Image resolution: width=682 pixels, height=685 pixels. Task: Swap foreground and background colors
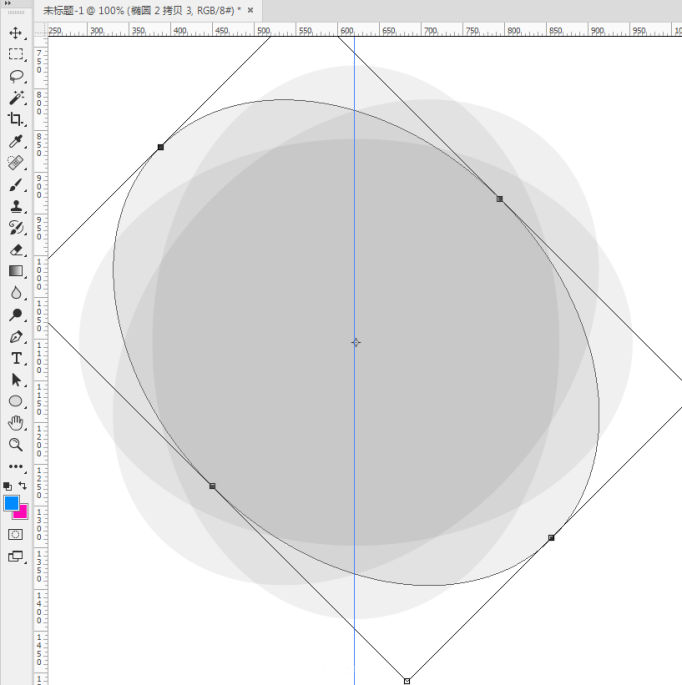[x=23, y=485]
